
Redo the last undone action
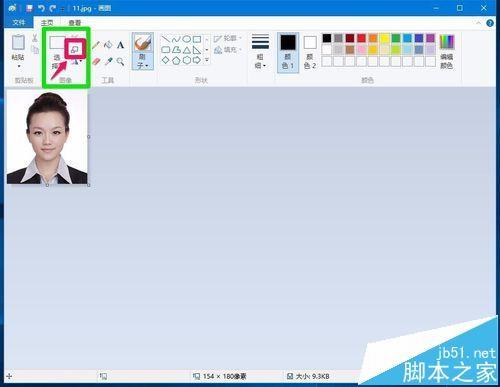[x=53, y=8]
